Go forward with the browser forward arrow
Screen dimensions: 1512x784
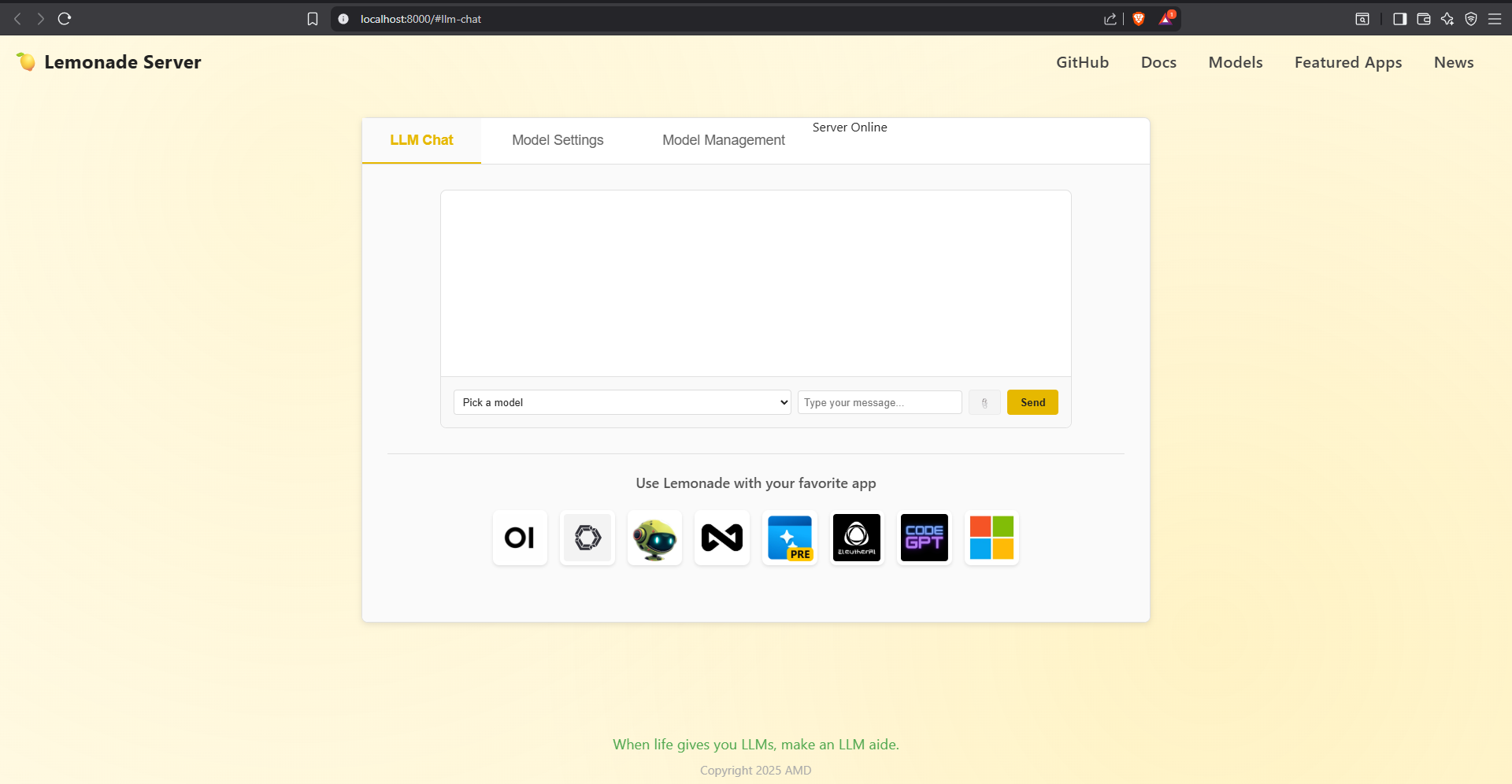pyautogui.click(x=41, y=19)
